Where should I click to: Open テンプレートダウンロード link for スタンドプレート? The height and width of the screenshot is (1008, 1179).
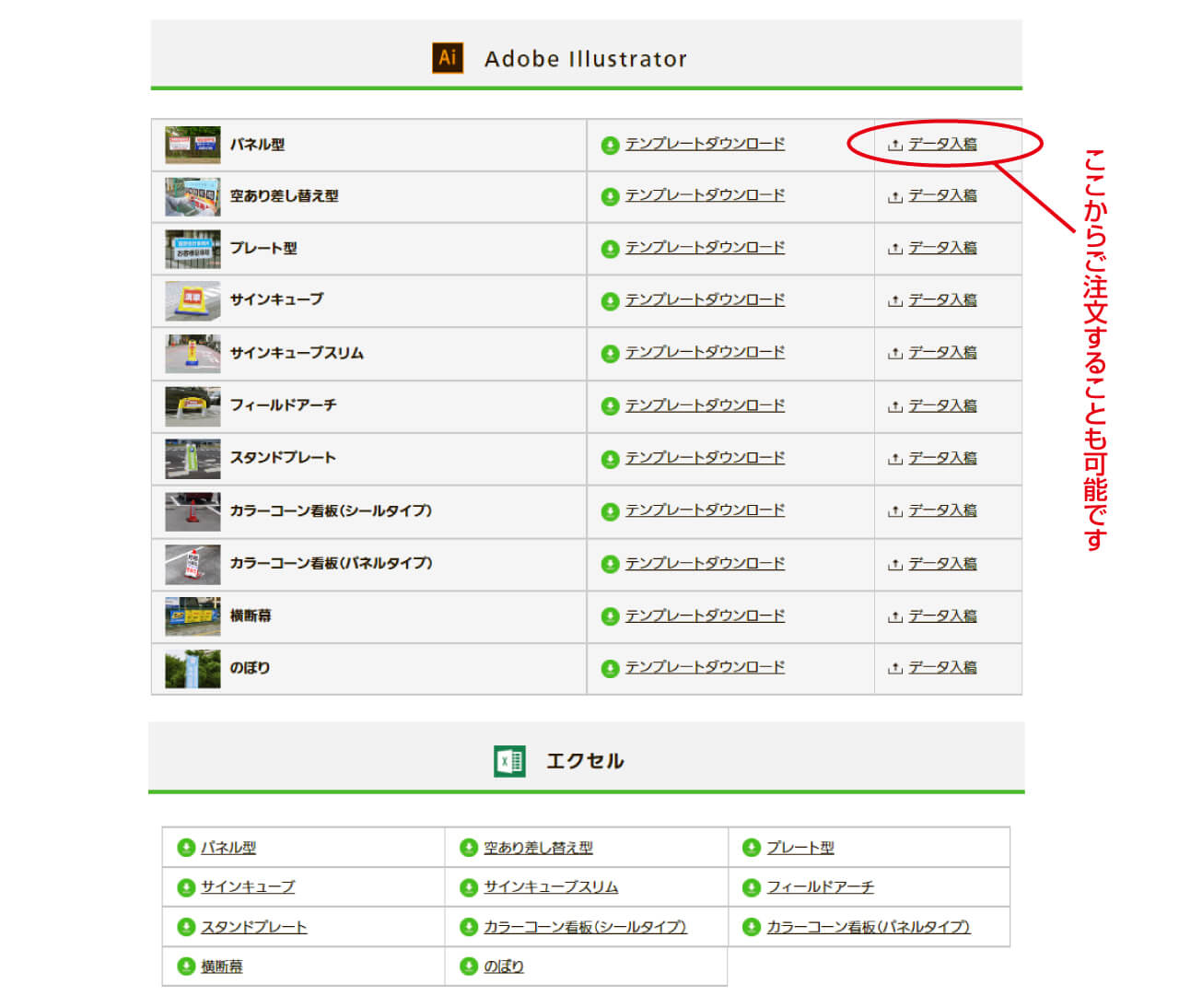705,458
